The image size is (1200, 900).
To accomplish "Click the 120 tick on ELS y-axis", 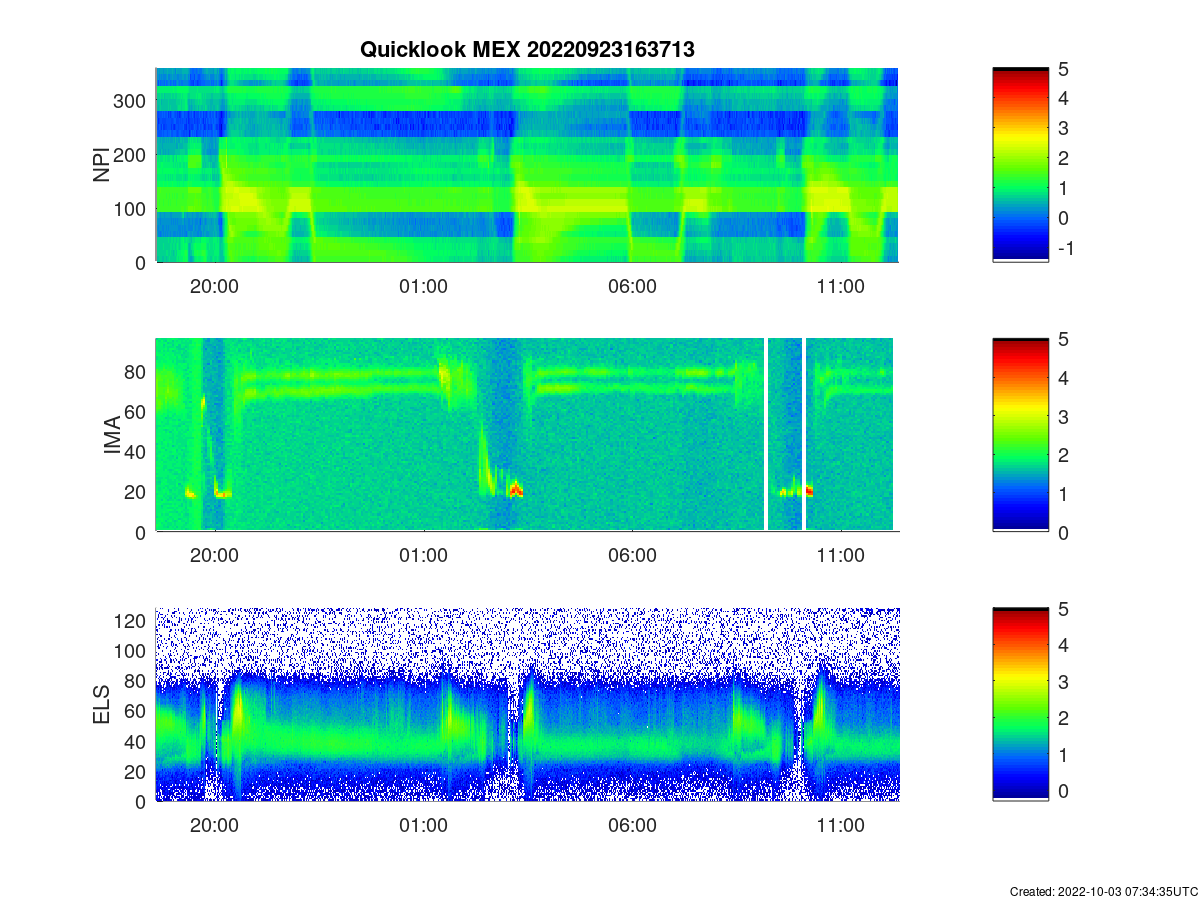I will (x=132, y=620).
